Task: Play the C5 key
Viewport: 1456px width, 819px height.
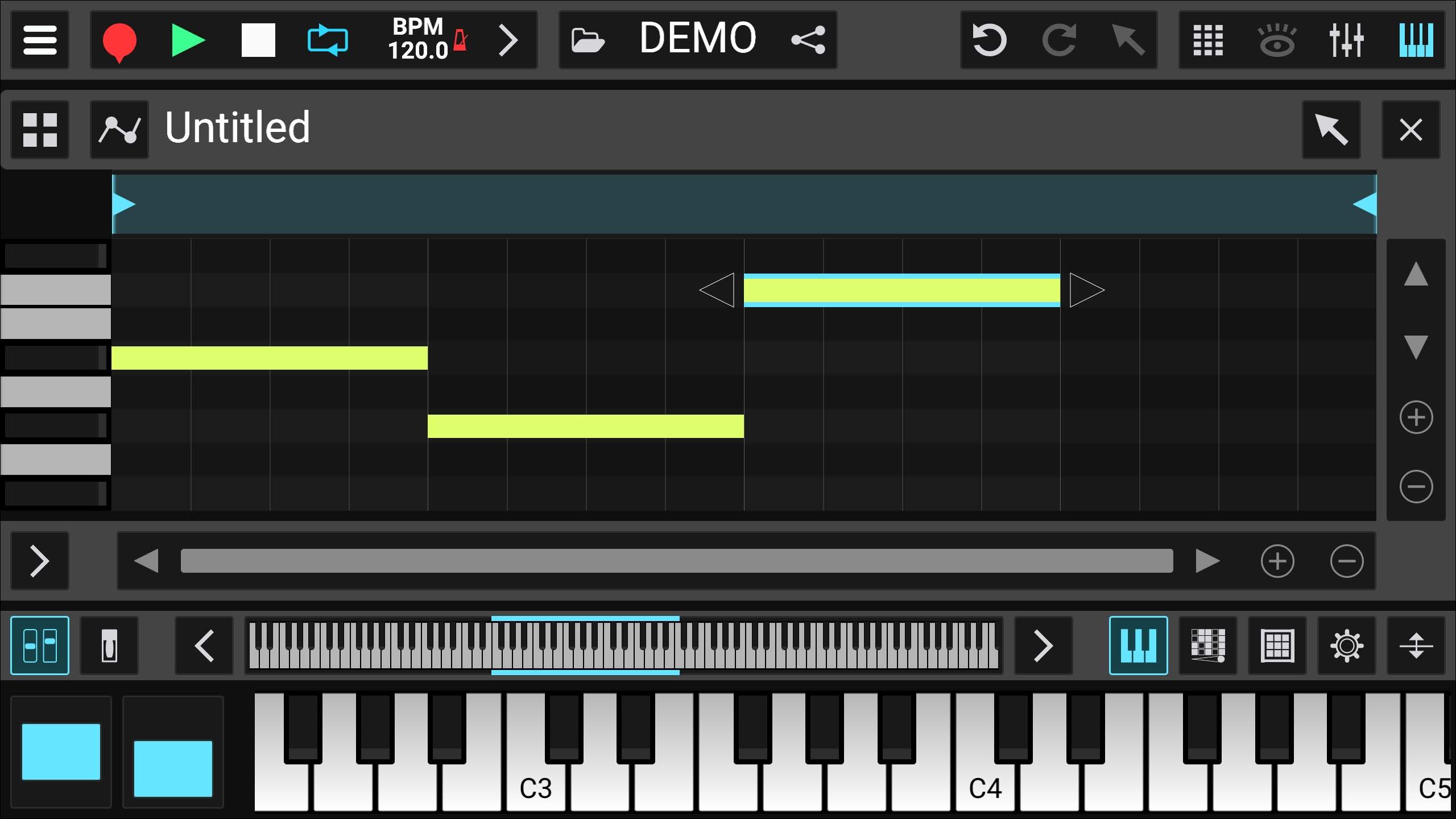Action: tap(1430, 788)
